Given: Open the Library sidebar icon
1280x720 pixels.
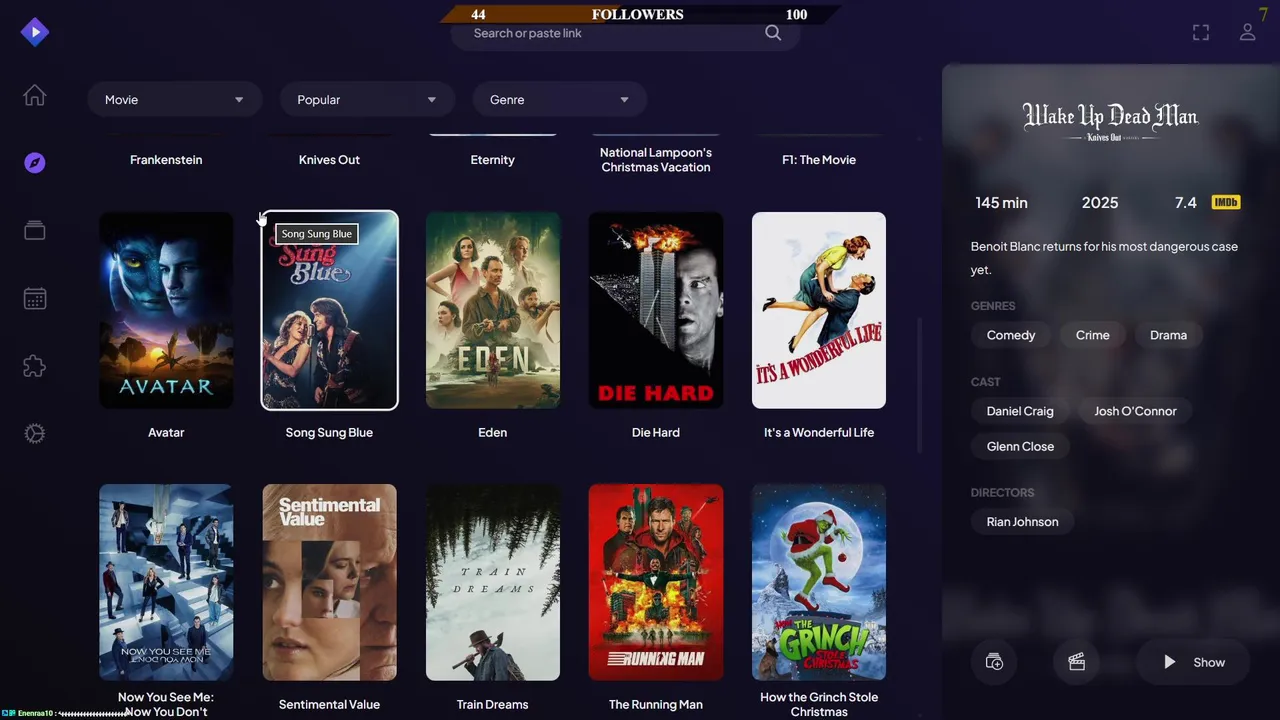Looking at the screenshot, I should pyautogui.click(x=35, y=231).
